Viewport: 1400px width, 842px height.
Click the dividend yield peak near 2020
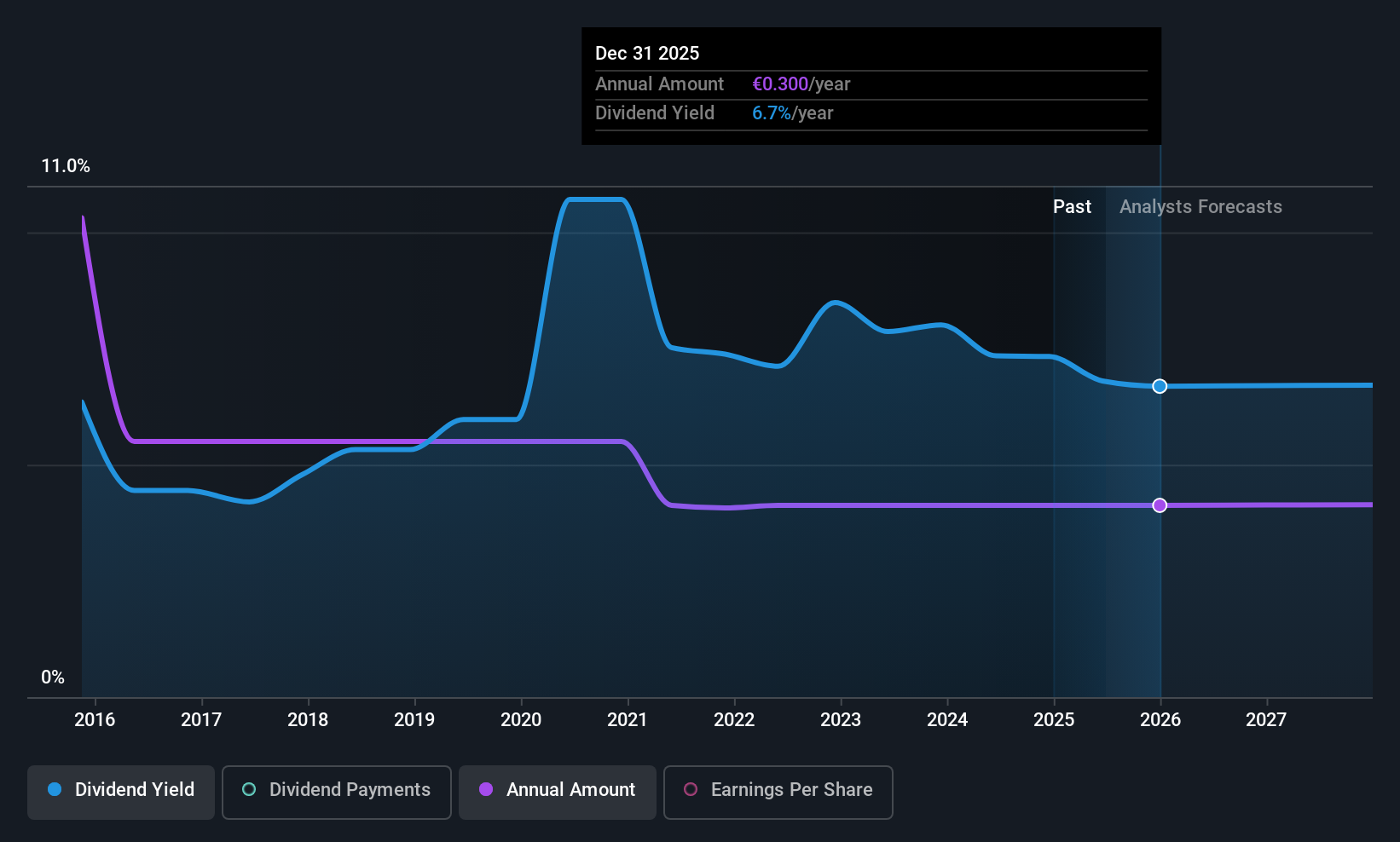pyautogui.click(x=596, y=199)
